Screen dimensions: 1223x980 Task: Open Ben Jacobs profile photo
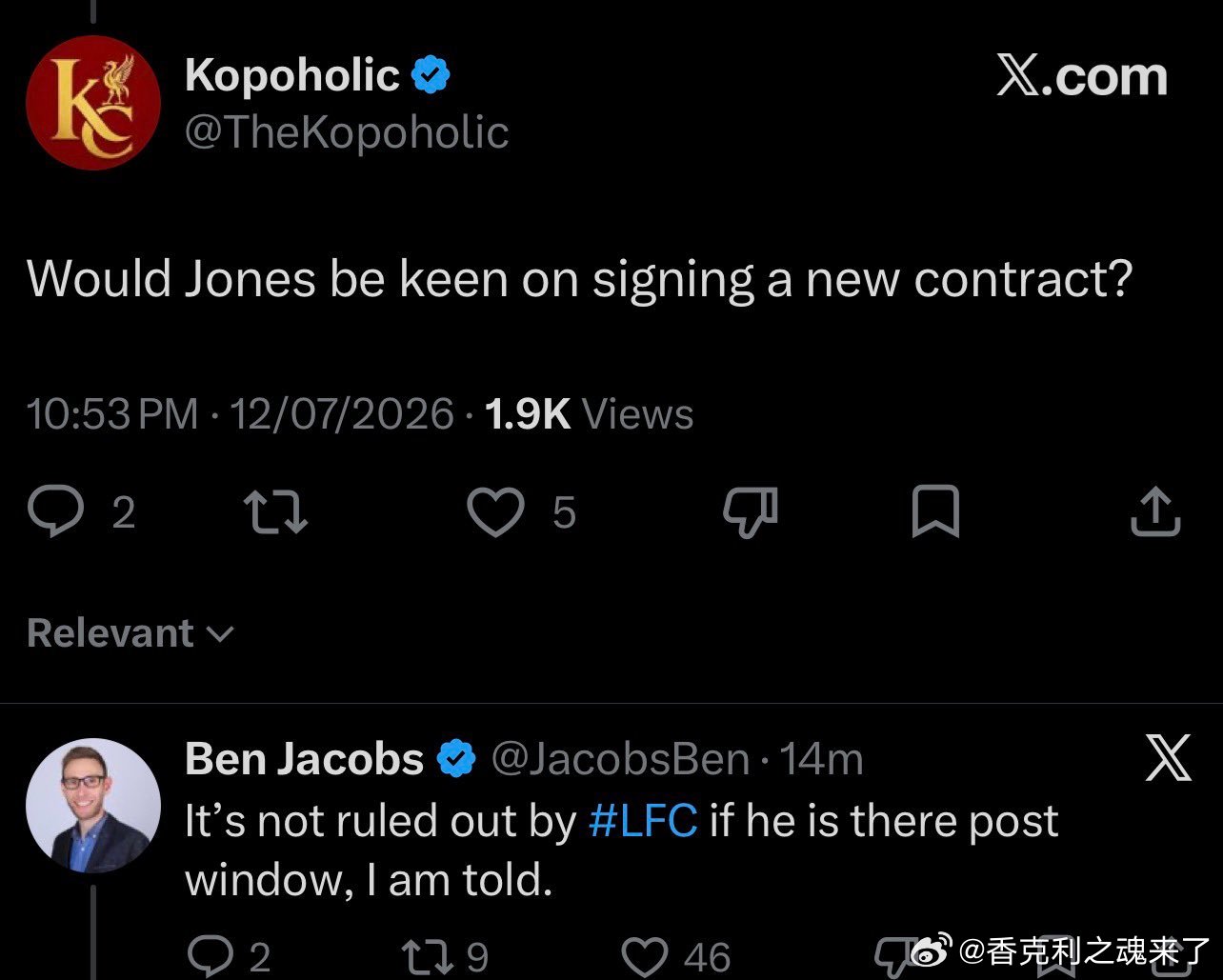point(92,806)
